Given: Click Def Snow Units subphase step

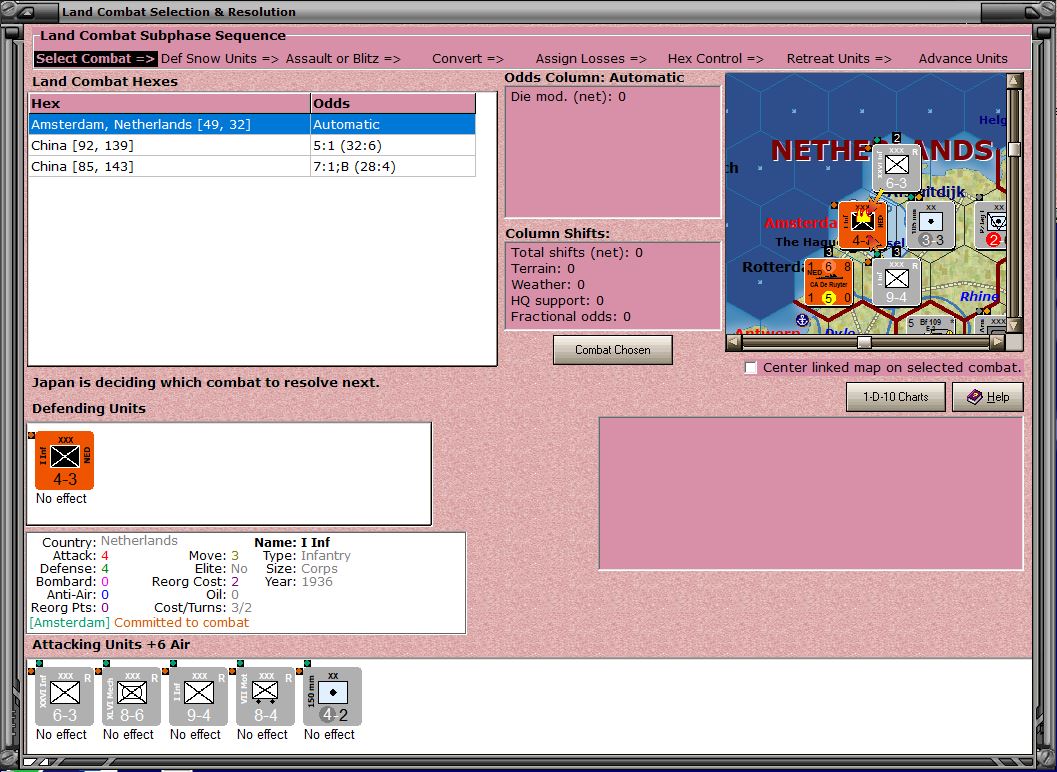Looking at the screenshot, I should [220, 59].
